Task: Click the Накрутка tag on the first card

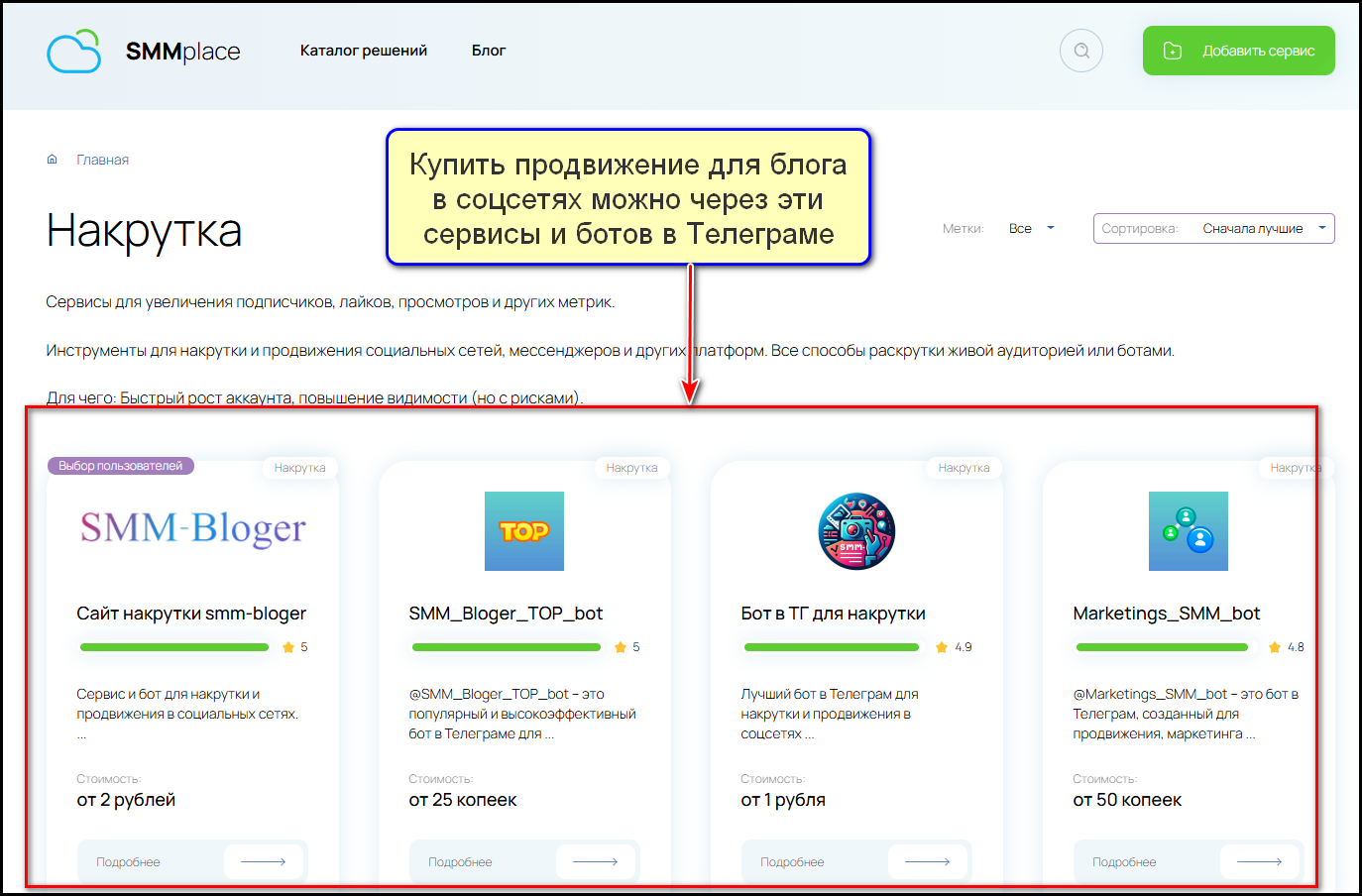Action: [x=300, y=467]
